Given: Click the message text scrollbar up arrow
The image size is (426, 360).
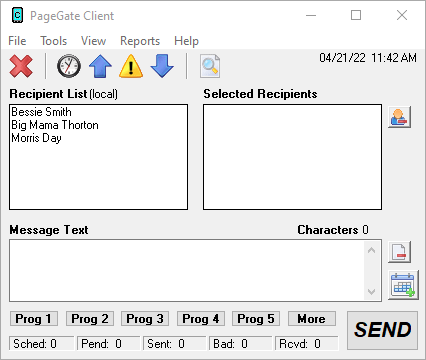Looking at the screenshot, I should click(x=372, y=250).
